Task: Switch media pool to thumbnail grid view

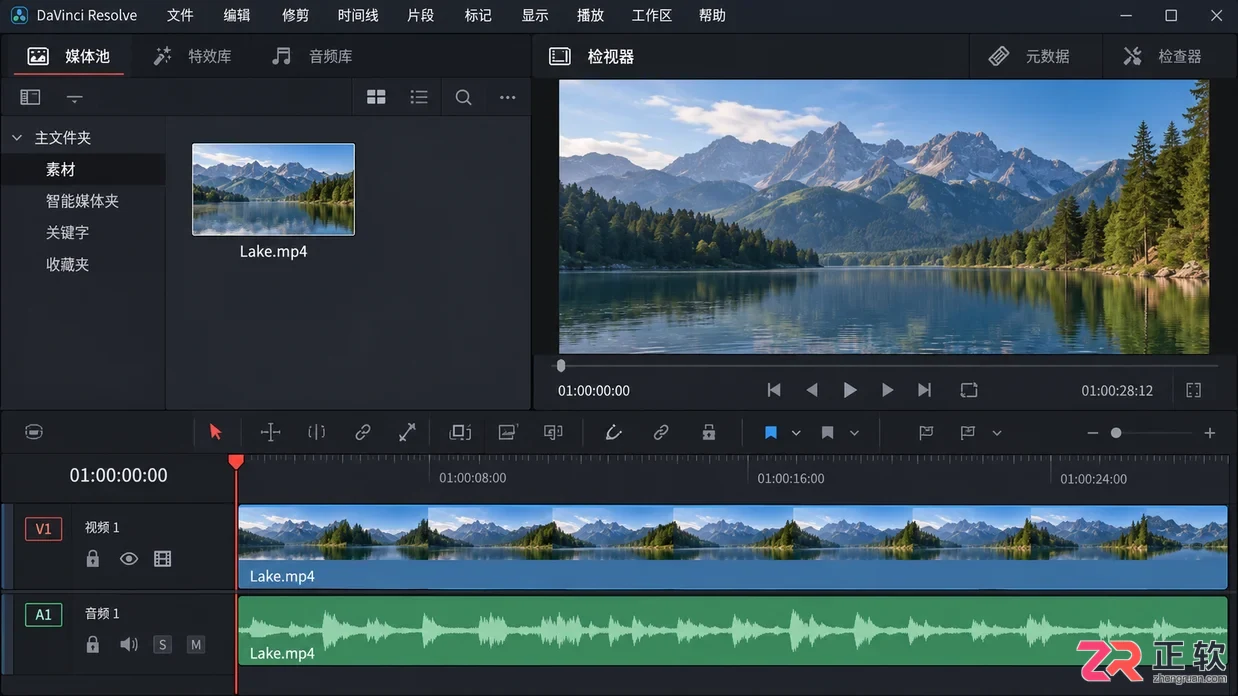Action: [376, 97]
